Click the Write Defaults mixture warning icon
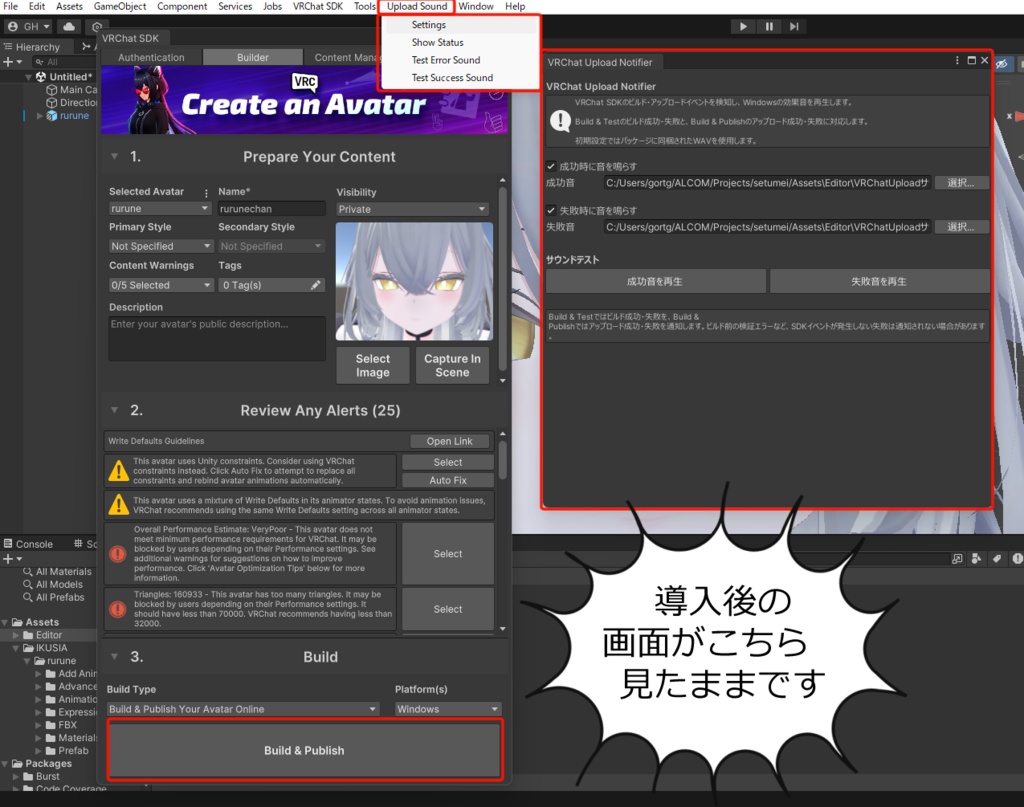The image size is (1024, 807). click(x=118, y=505)
